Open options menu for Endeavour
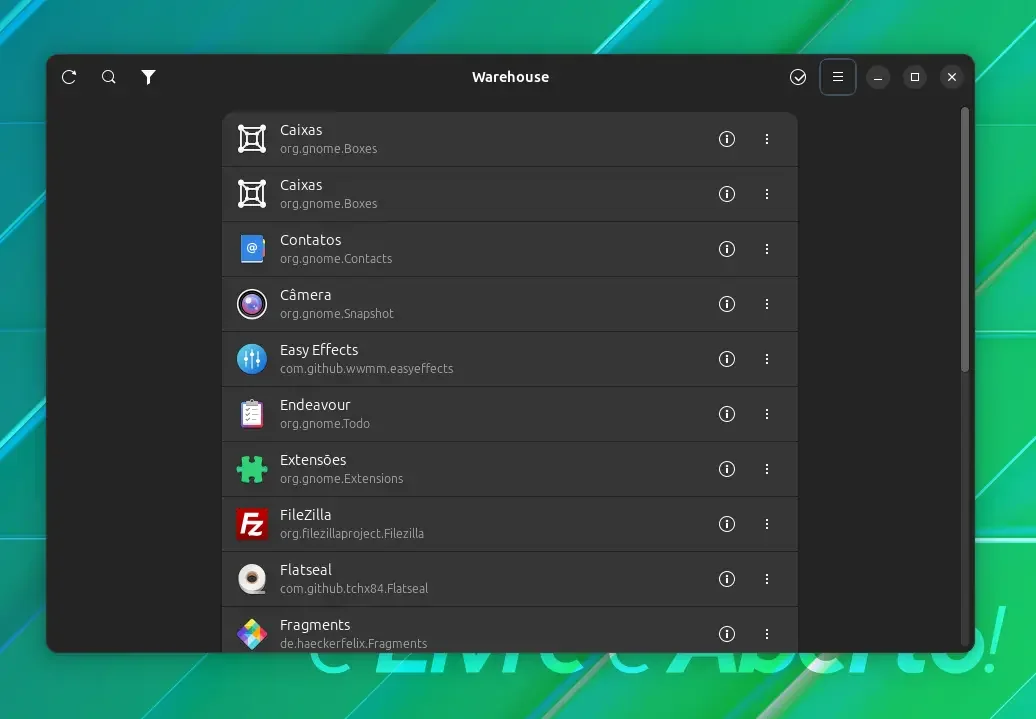The image size is (1036, 719). coord(766,414)
